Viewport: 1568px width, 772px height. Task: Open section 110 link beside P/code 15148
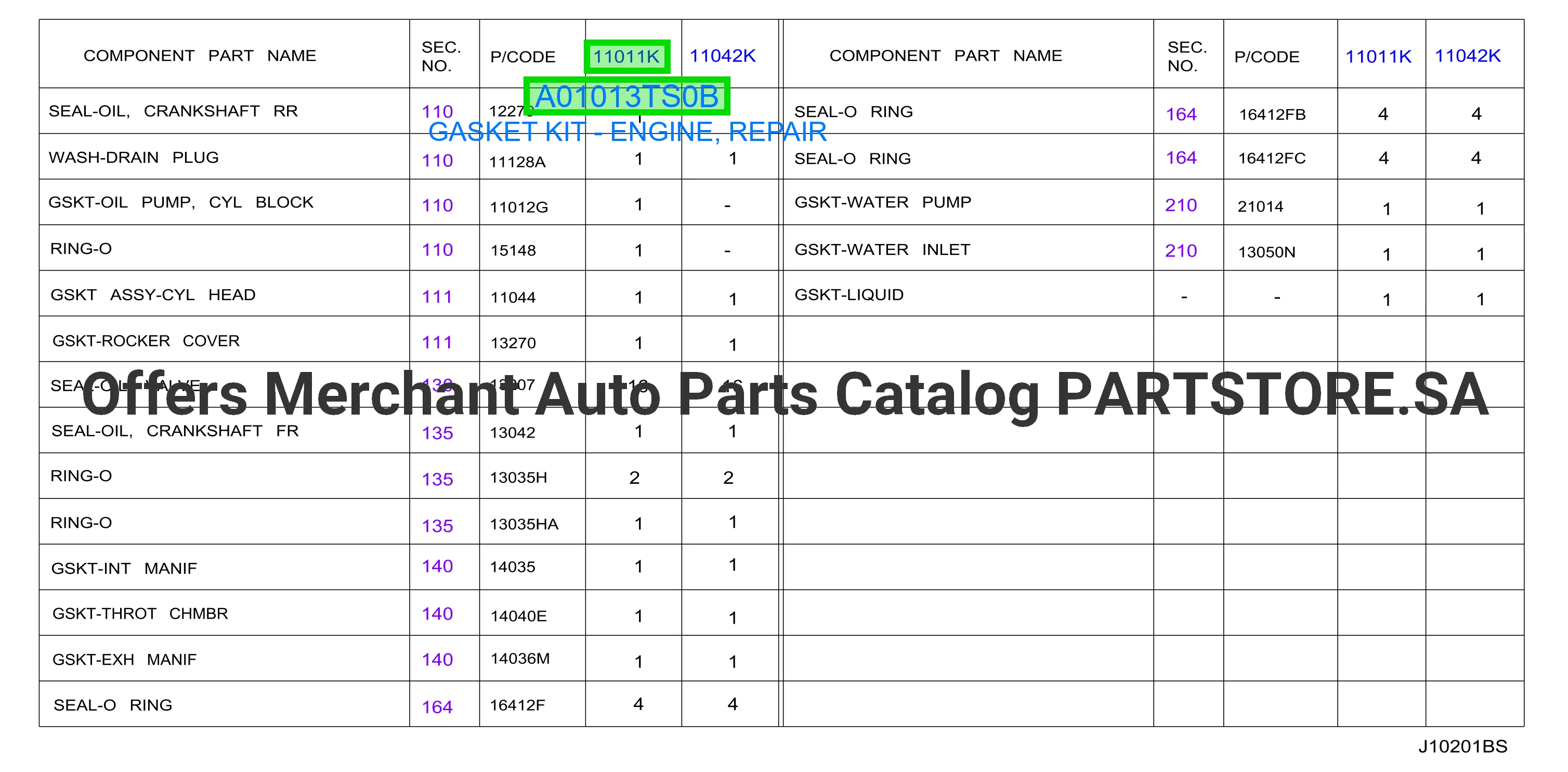click(x=437, y=250)
